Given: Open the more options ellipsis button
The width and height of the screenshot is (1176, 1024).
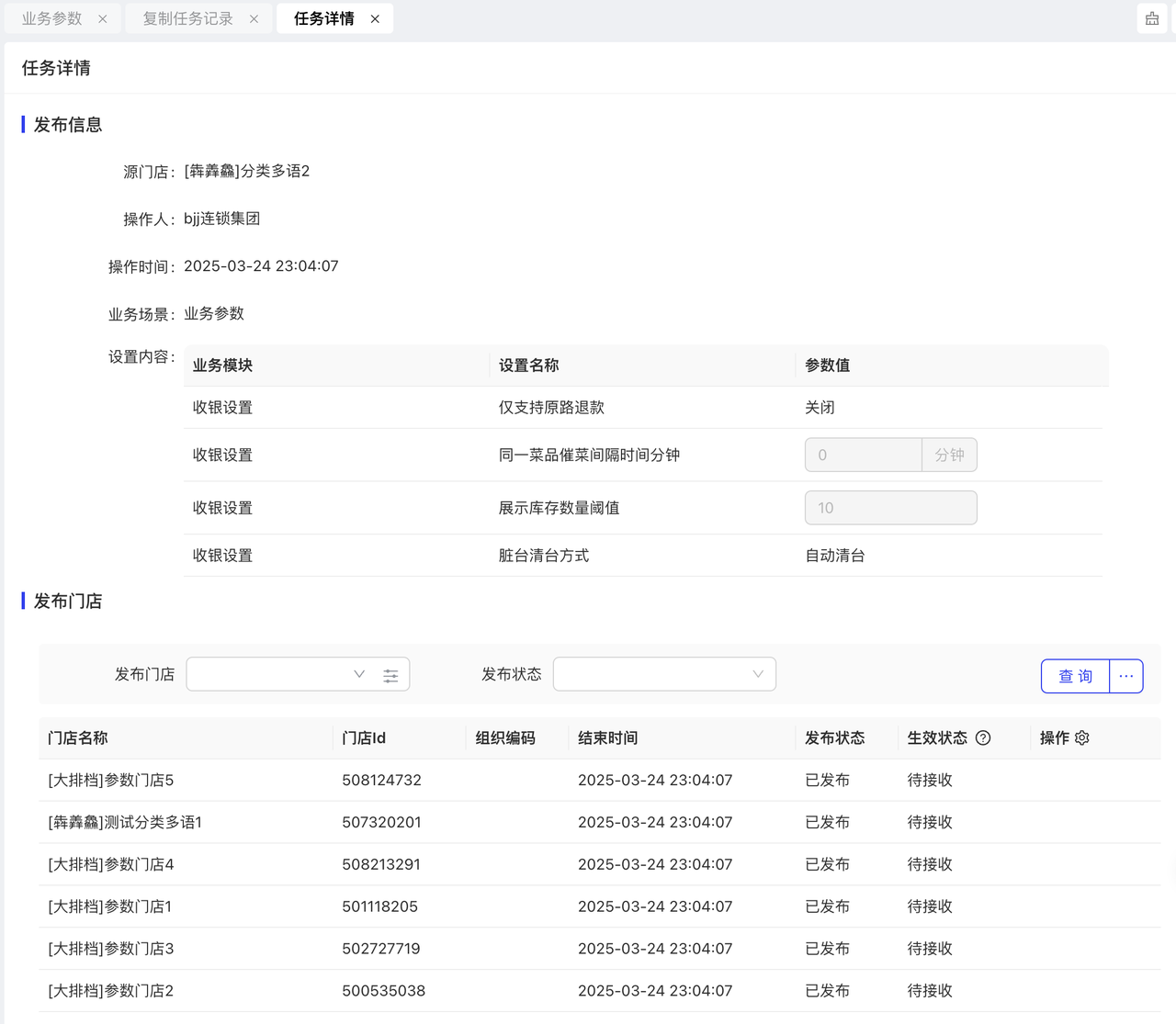Looking at the screenshot, I should coord(1126,676).
